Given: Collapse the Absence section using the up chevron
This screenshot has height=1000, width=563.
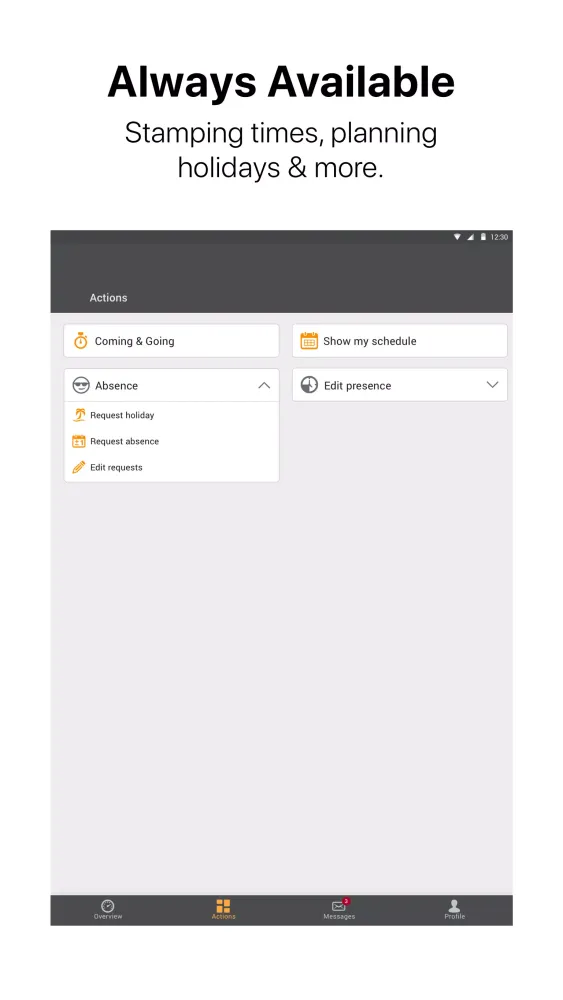Looking at the screenshot, I should click(x=264, y=385).
